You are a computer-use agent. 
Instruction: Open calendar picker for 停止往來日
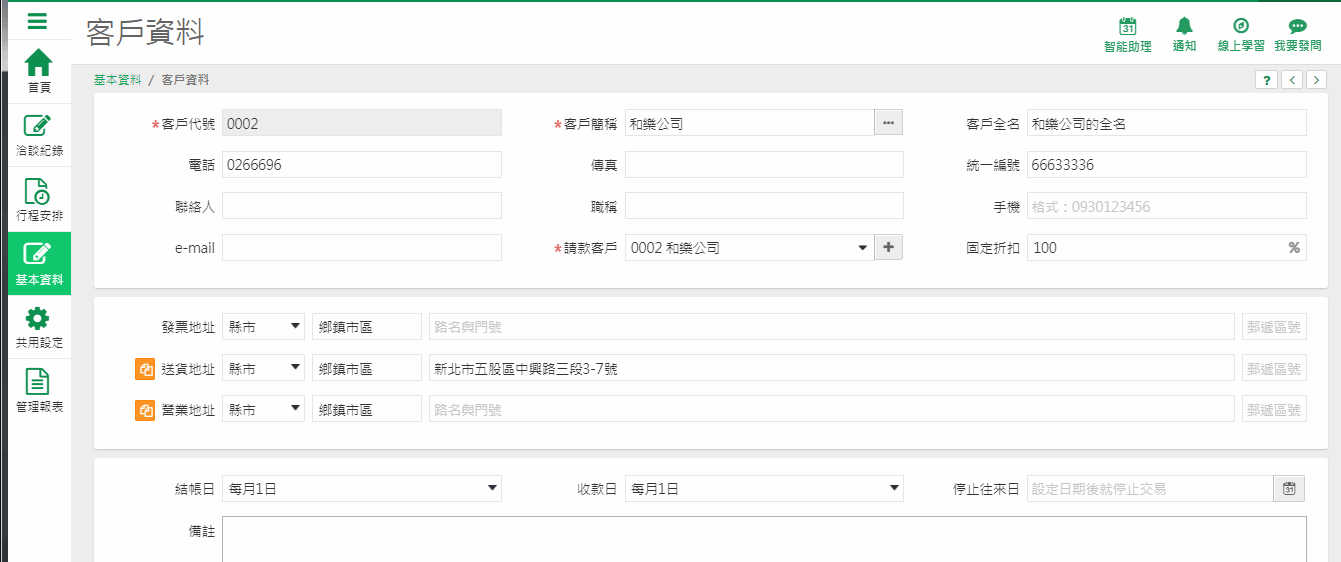click(1289, 489)
